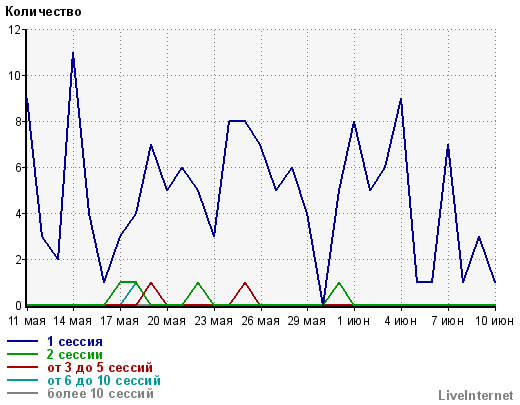
Task: Click the '20 мая' axis label
Action: 167,321
